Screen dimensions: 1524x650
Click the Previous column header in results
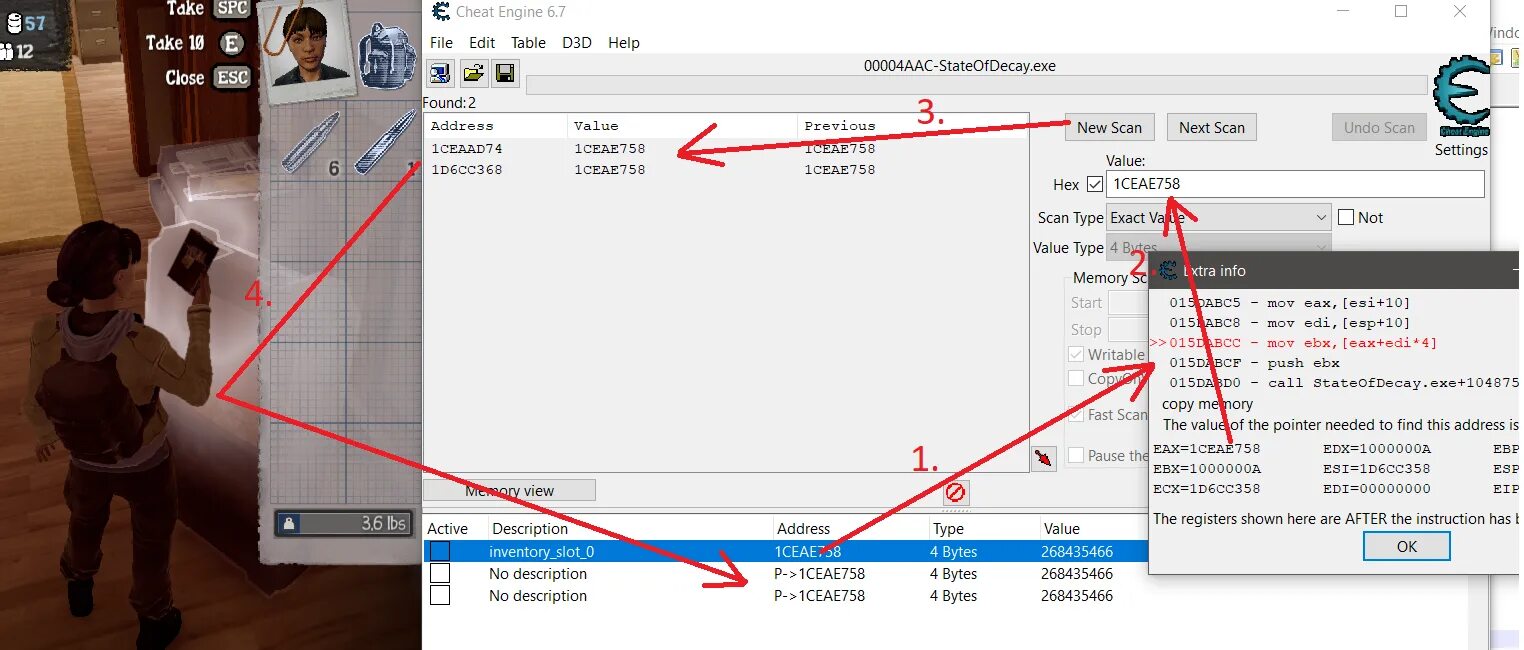coord(839,126)
